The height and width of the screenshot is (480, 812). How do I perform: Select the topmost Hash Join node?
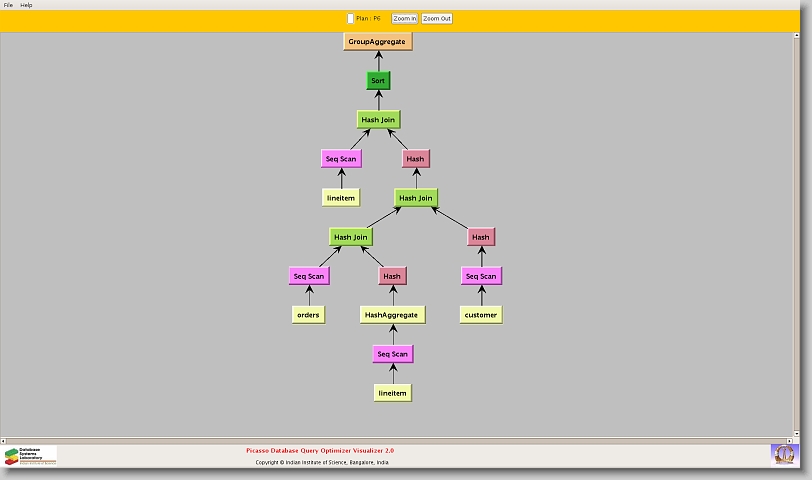click(x=378, y=120)
